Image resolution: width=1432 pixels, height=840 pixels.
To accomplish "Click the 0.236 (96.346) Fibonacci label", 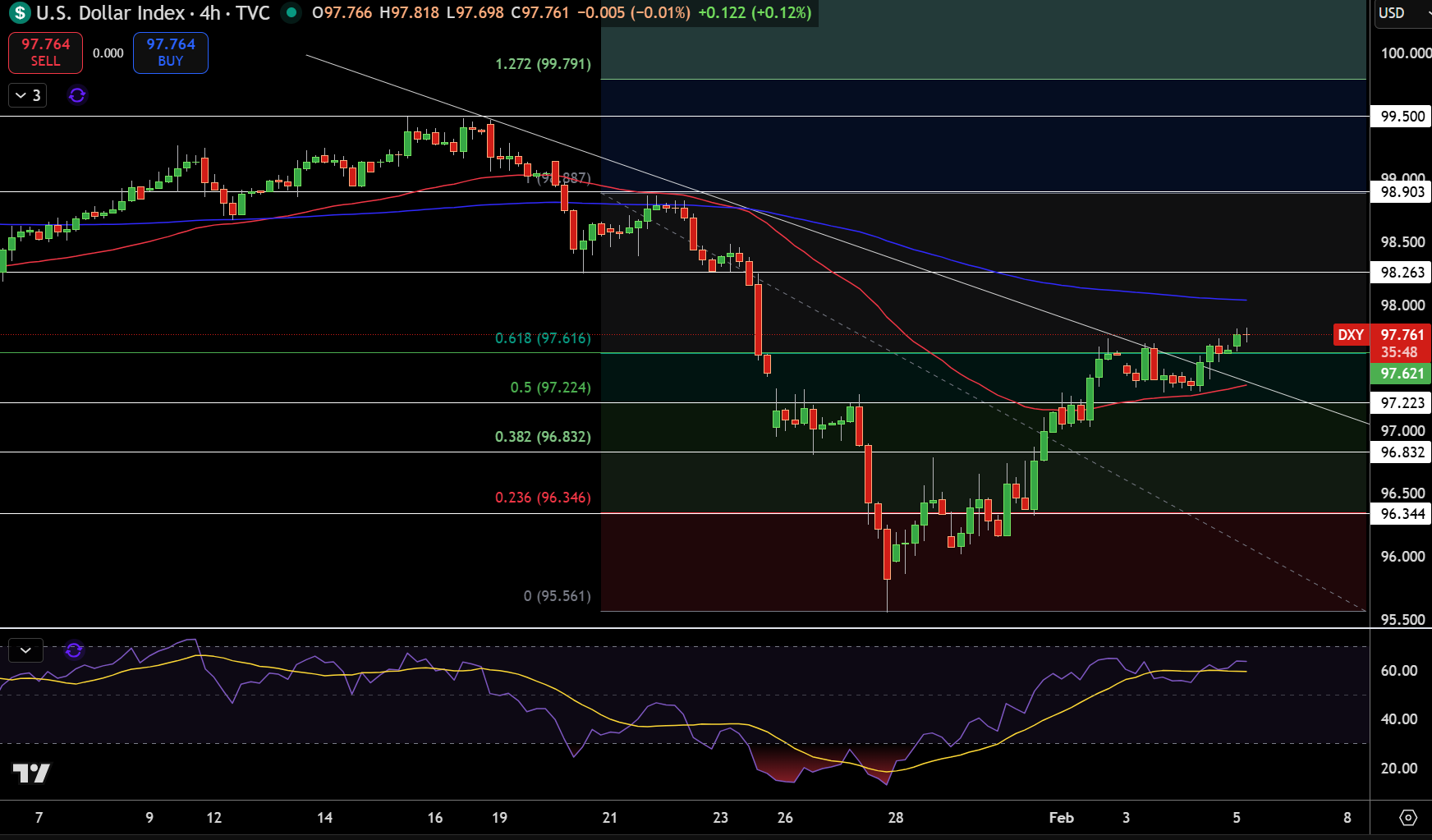I will tap(543, 498).
